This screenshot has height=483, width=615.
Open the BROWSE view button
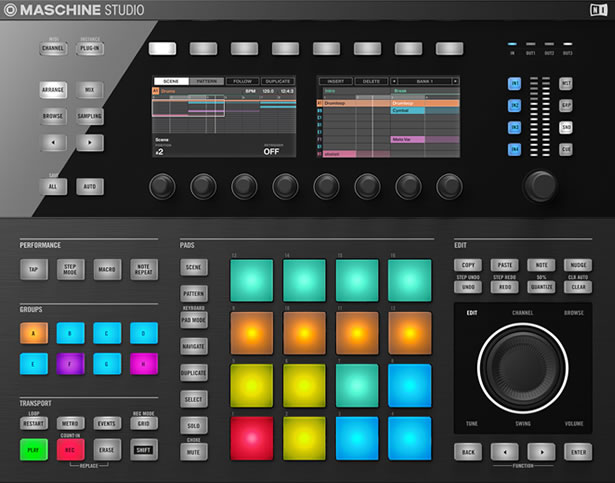pyautogui.click(x=53, y=116)
